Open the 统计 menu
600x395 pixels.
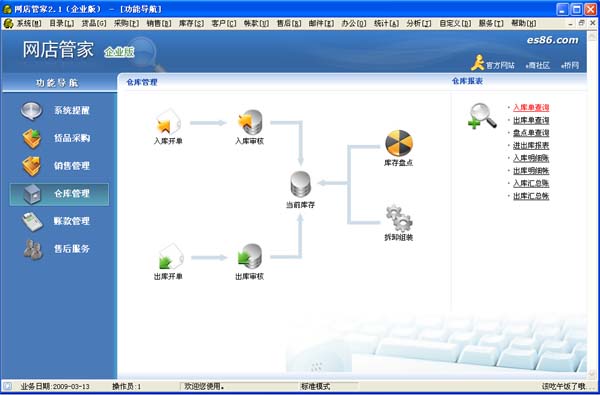[x=386, y=23]
